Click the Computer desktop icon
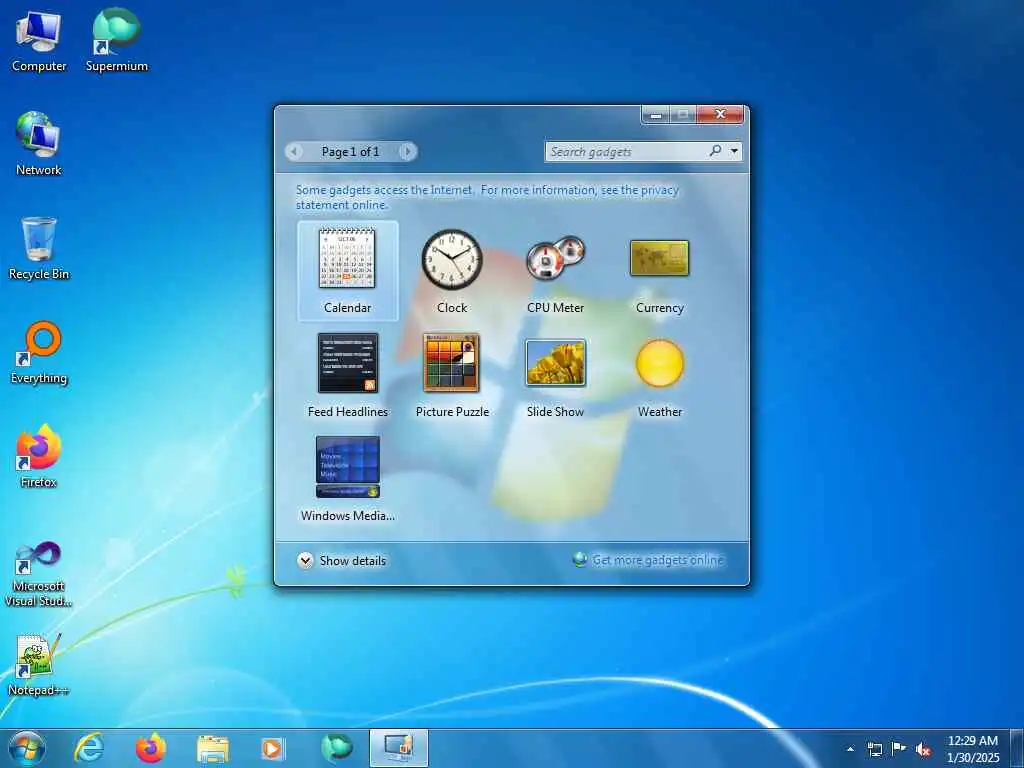Screen dimensions: 1024x768 (39, 41)
